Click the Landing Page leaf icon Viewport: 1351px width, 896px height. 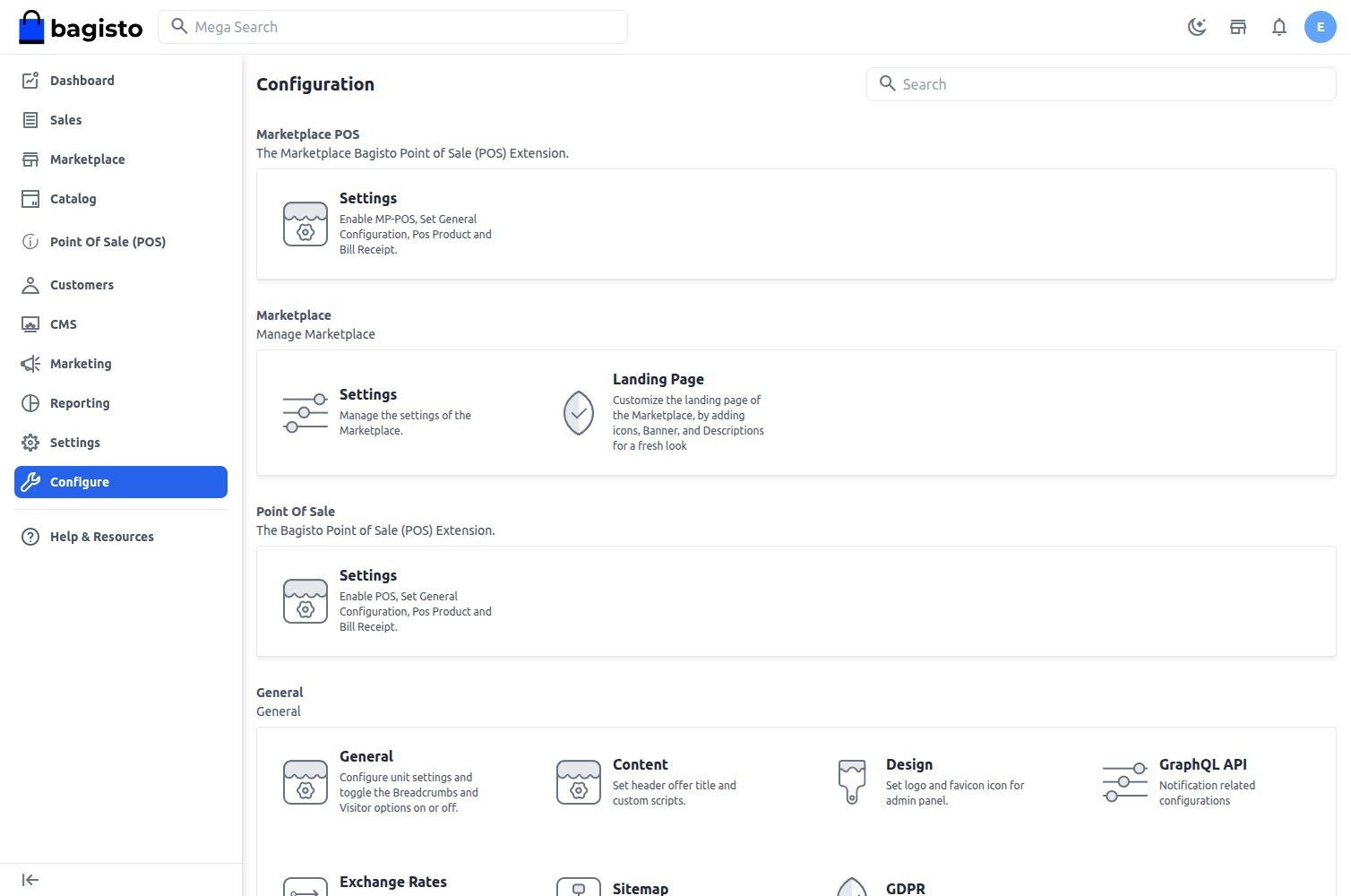coord(579,413)
